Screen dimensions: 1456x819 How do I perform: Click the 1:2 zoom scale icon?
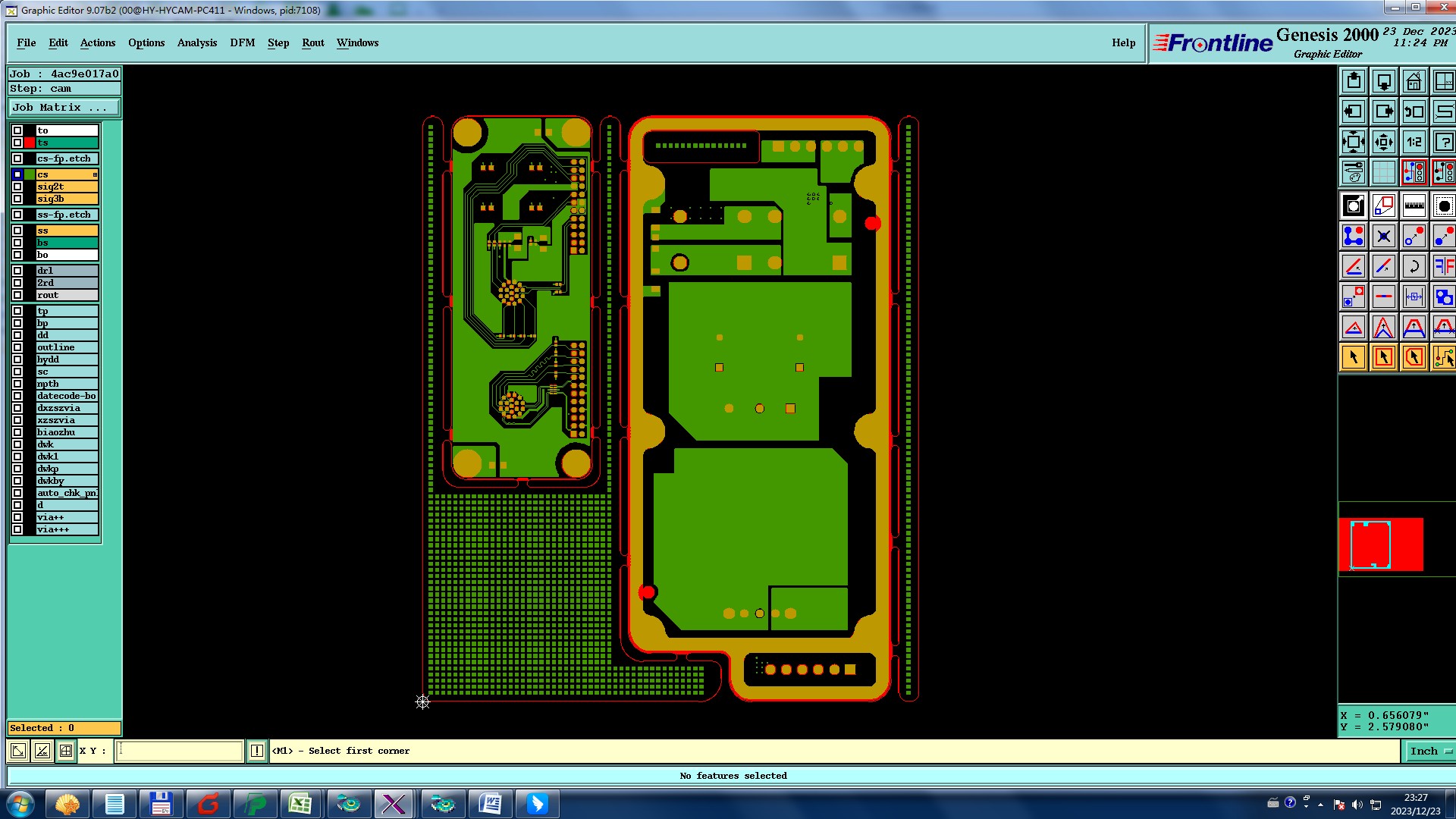(1414, 142)
